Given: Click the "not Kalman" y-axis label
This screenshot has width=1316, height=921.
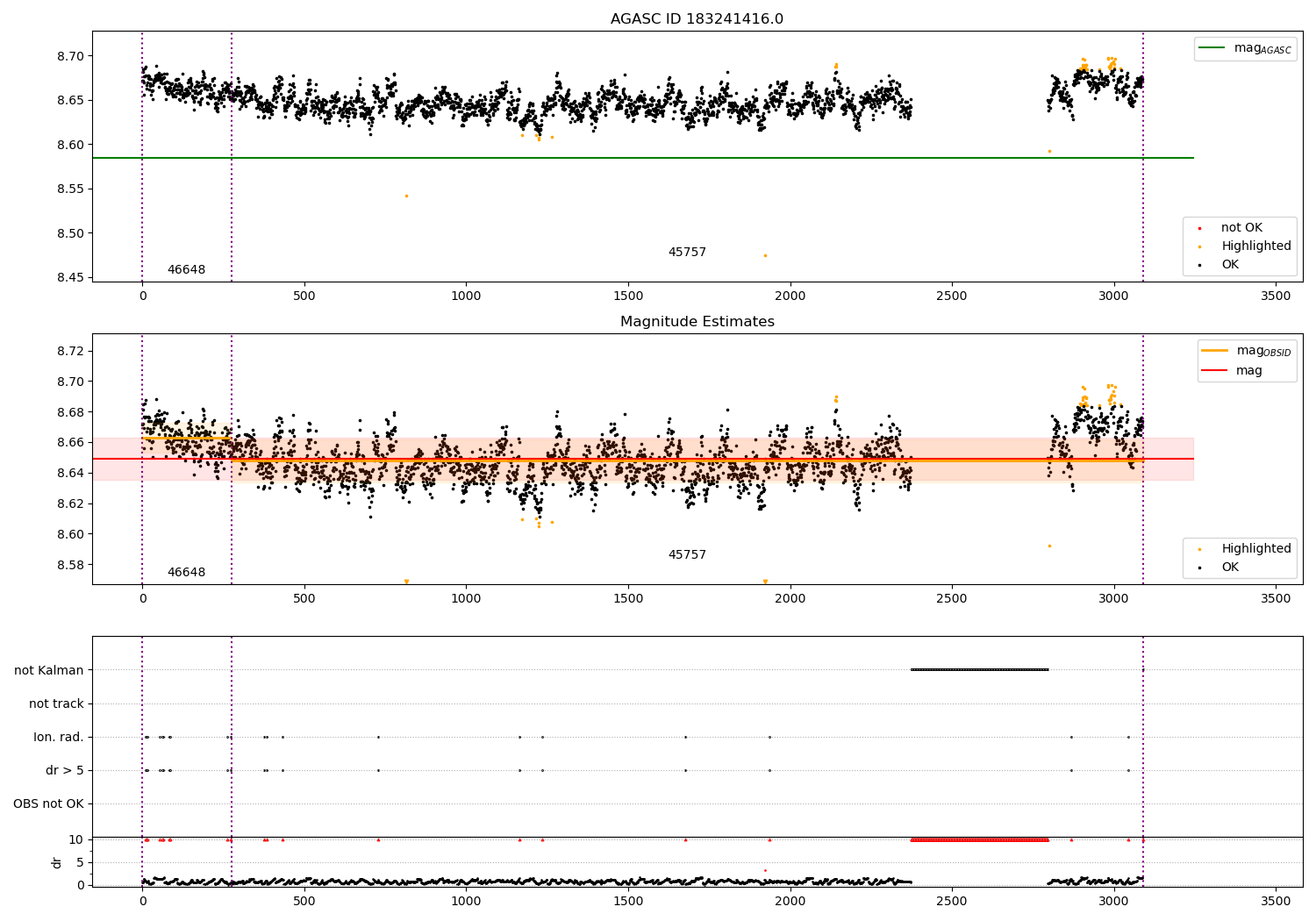Looking at the screenshot, I should [49, 671].
